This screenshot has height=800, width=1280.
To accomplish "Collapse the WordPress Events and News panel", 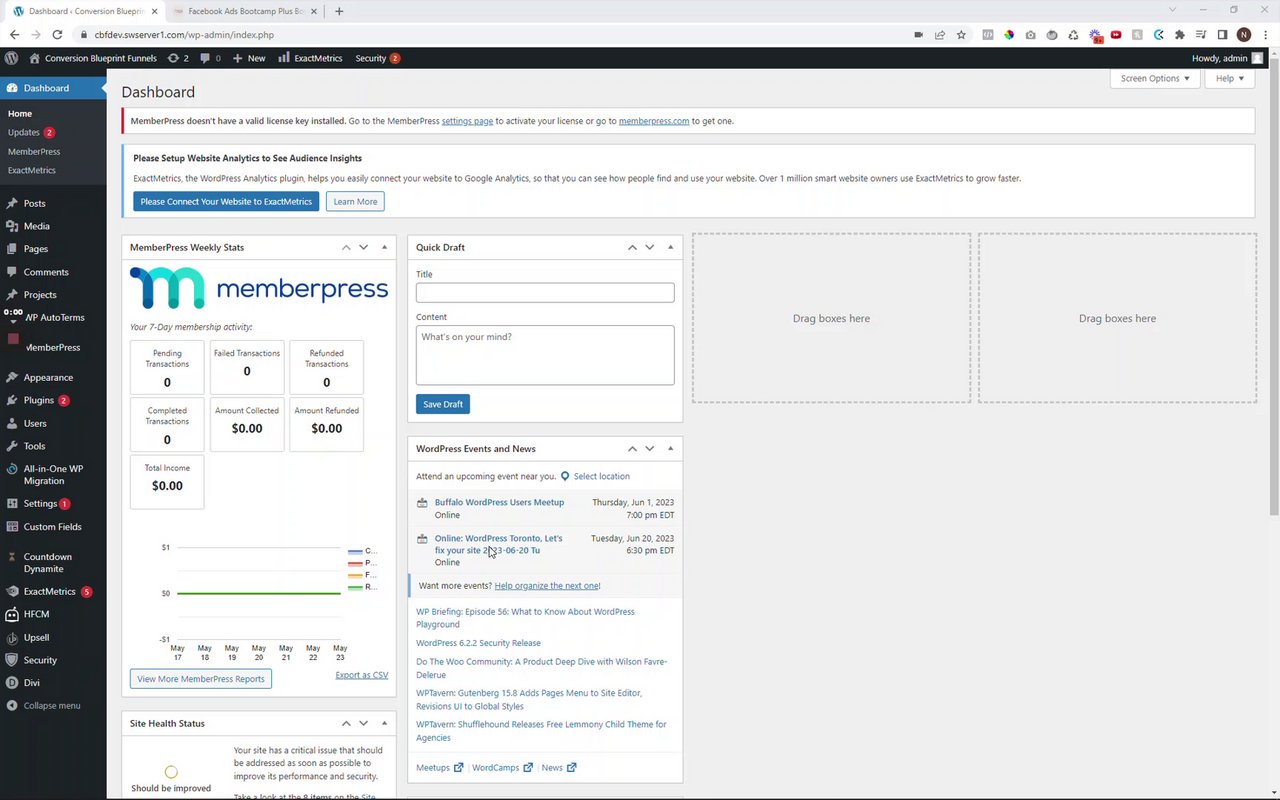I will pos(670,449).
